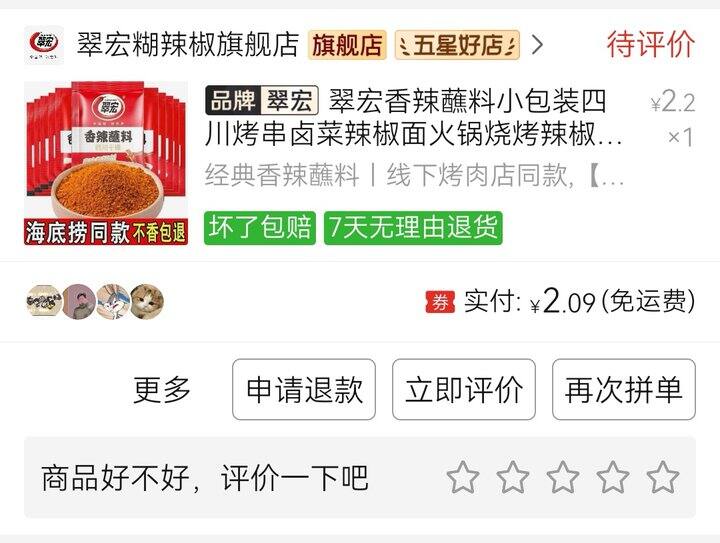Tap the cartoon rabbit avatar

pyautogui.click(x=113, y=302)
